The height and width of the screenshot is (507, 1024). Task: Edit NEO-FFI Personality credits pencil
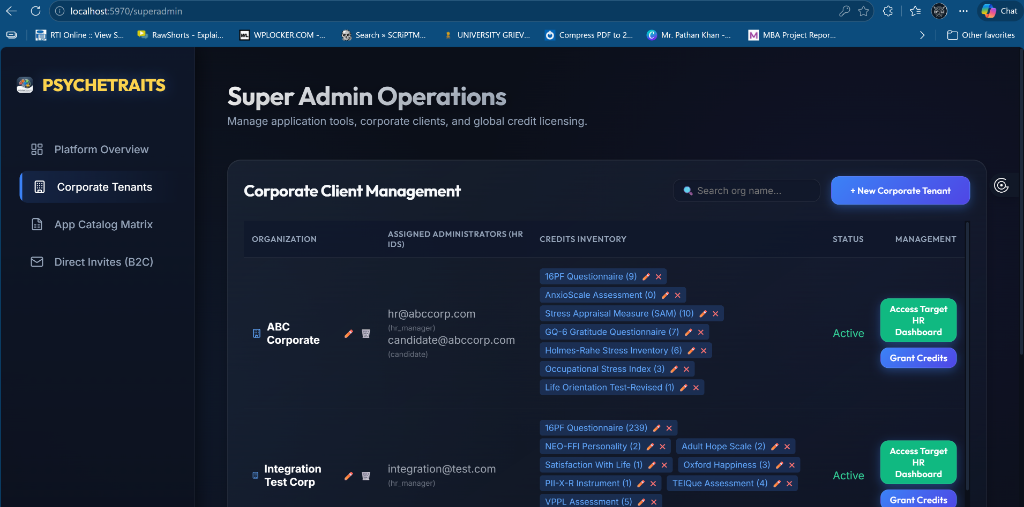[x=650, y=447]
